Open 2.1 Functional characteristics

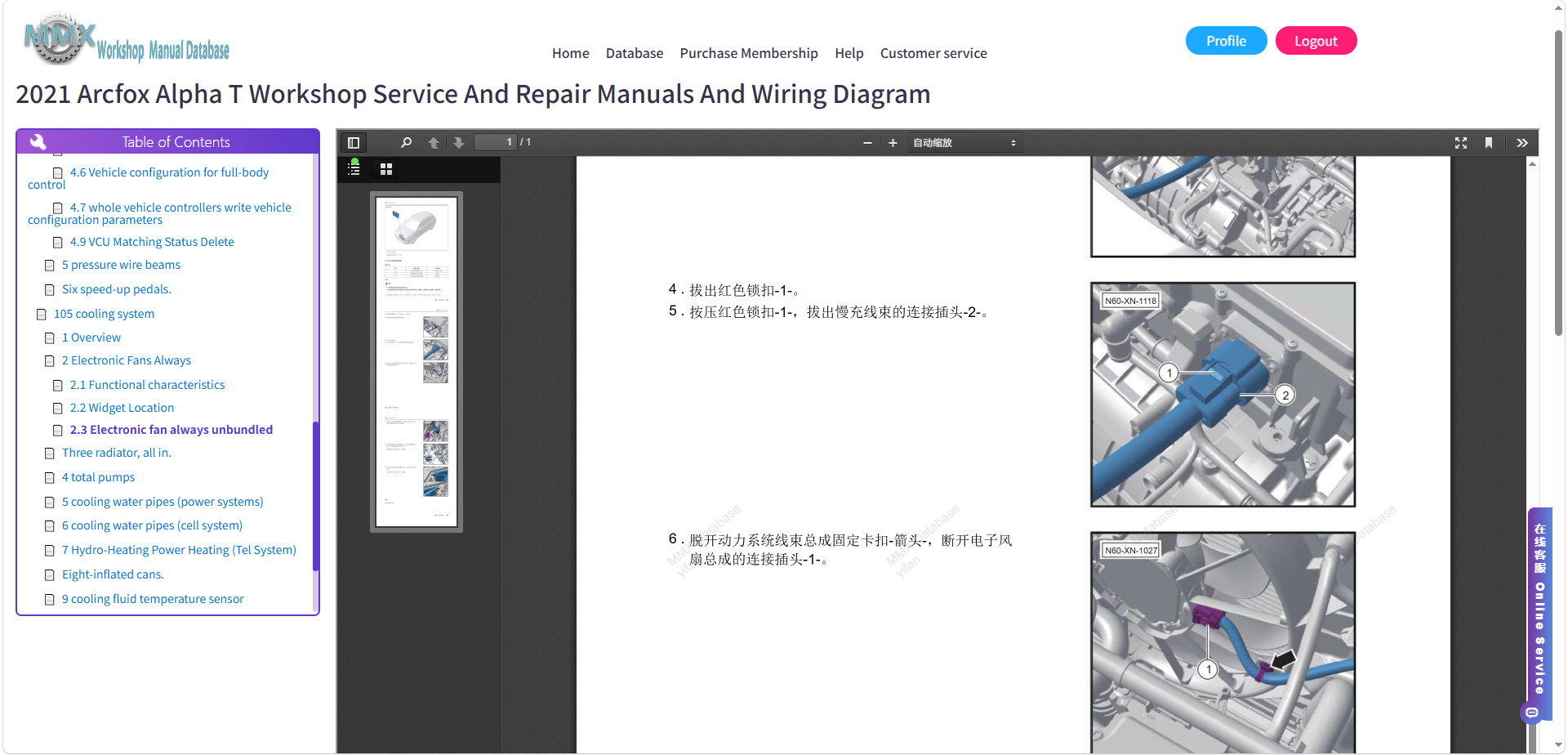click(x=147, y=385)
